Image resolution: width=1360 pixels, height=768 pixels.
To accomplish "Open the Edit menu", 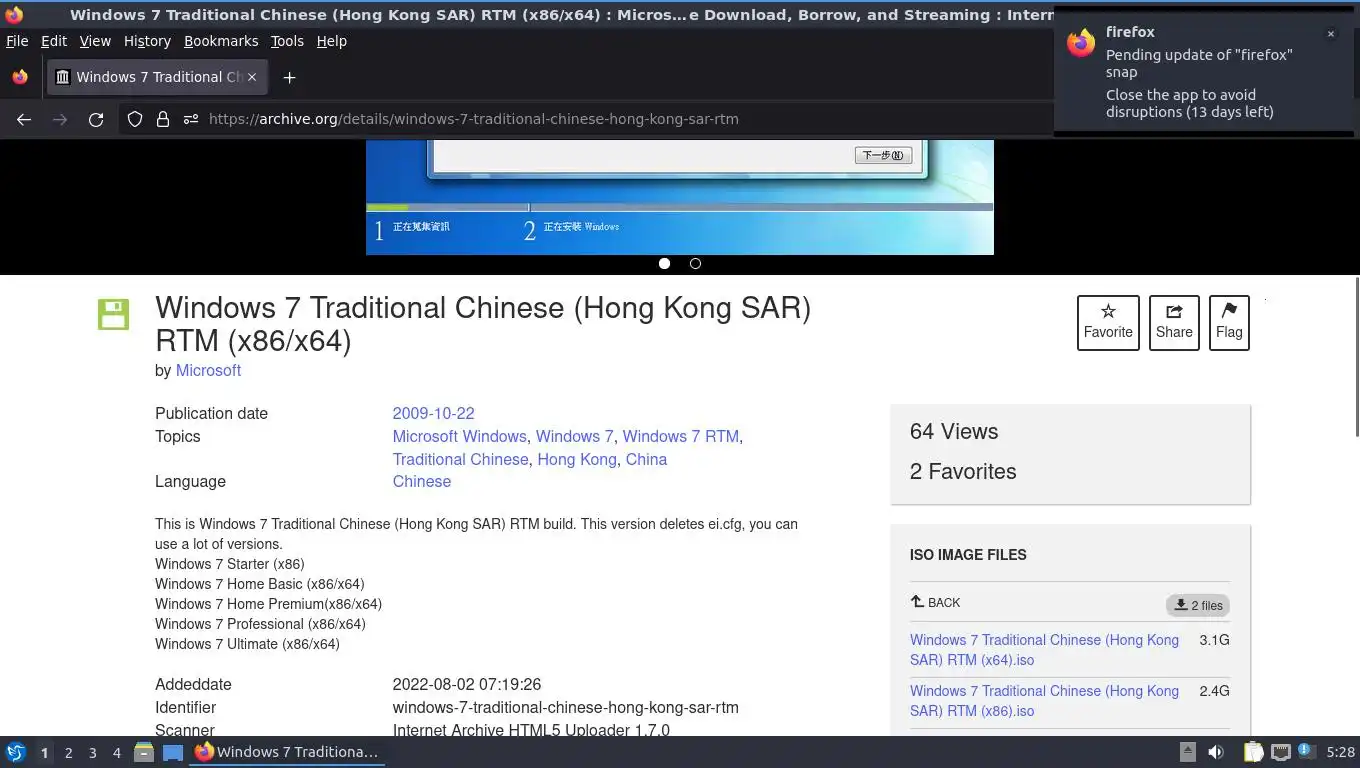I will [x=54, y=41].
